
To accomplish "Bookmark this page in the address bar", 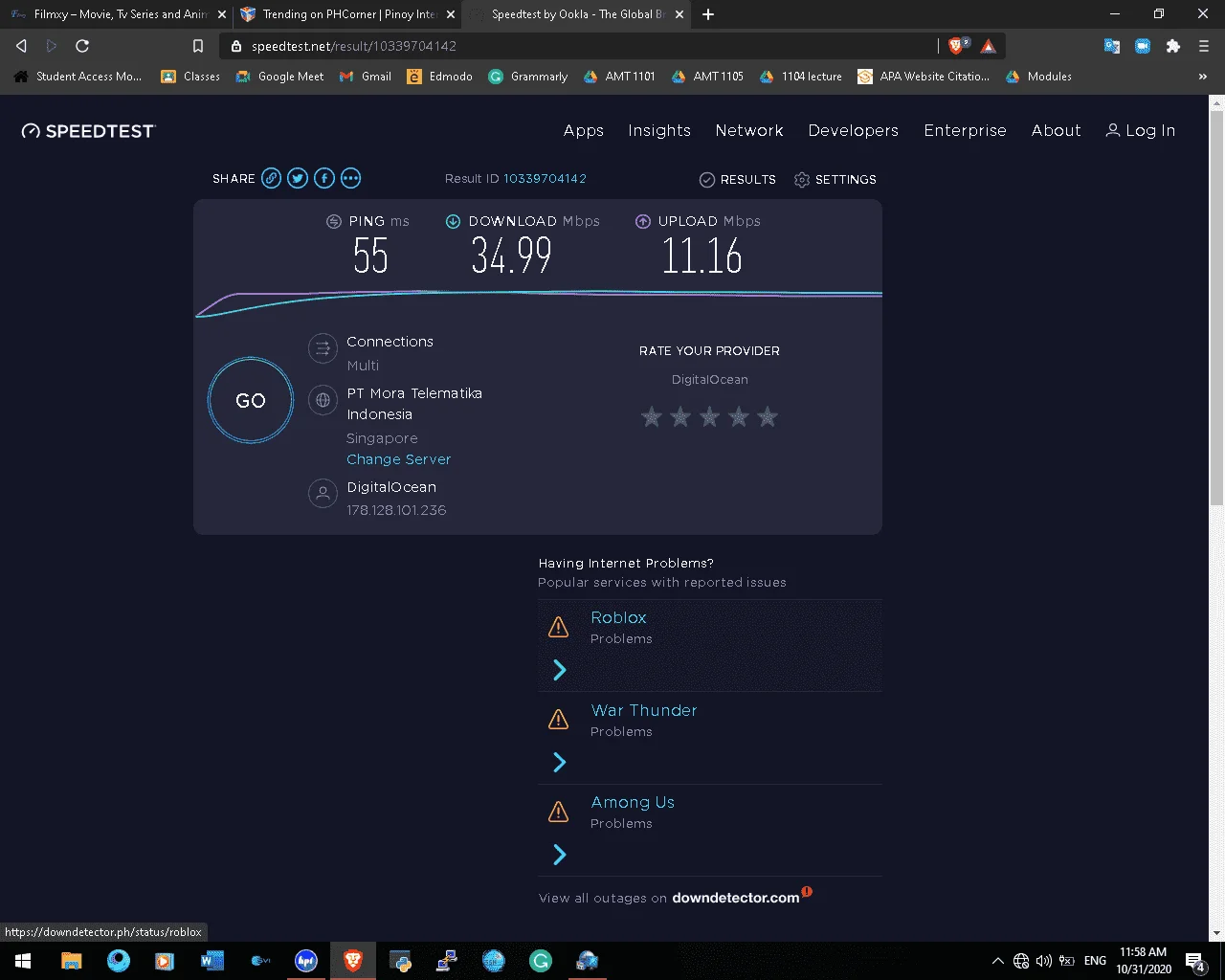I will pos(198,46).
